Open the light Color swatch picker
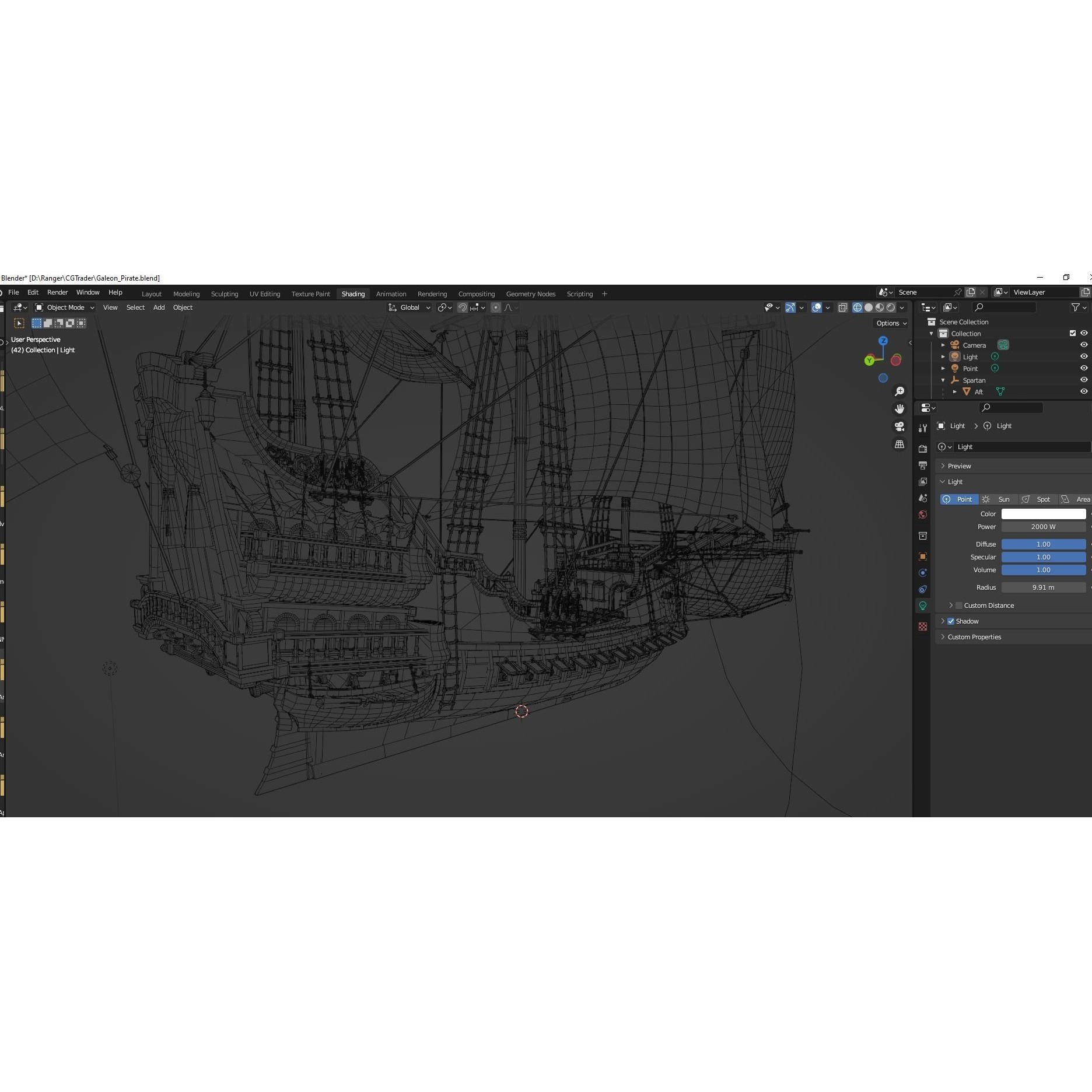 point(1043,513)
